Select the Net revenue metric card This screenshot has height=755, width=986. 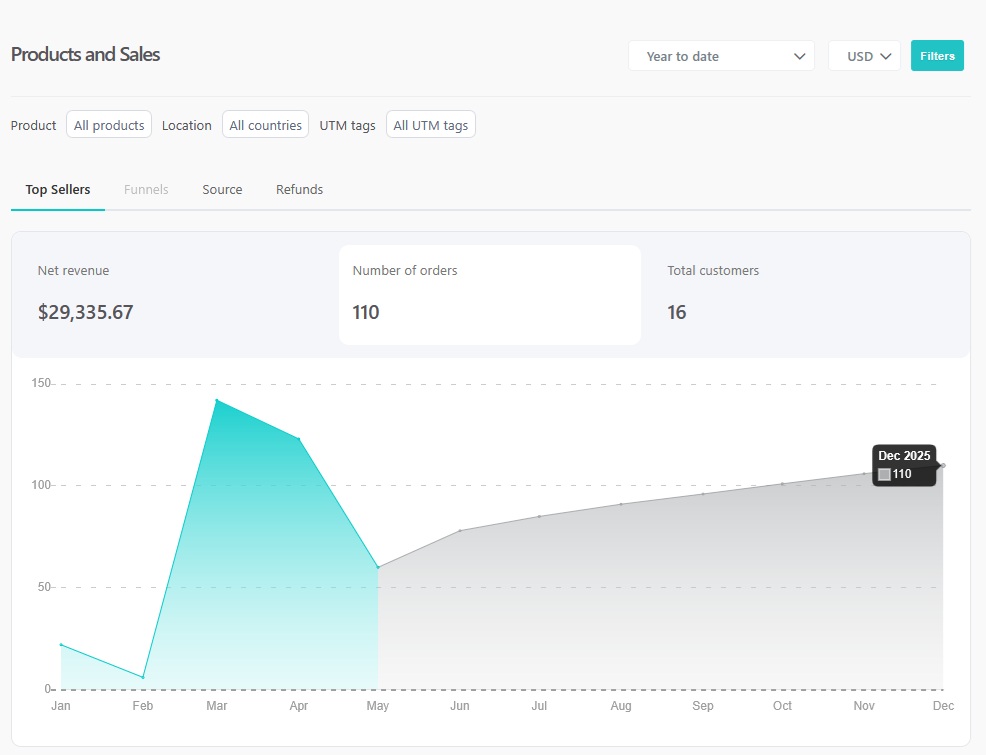click(x=175, y=295)
